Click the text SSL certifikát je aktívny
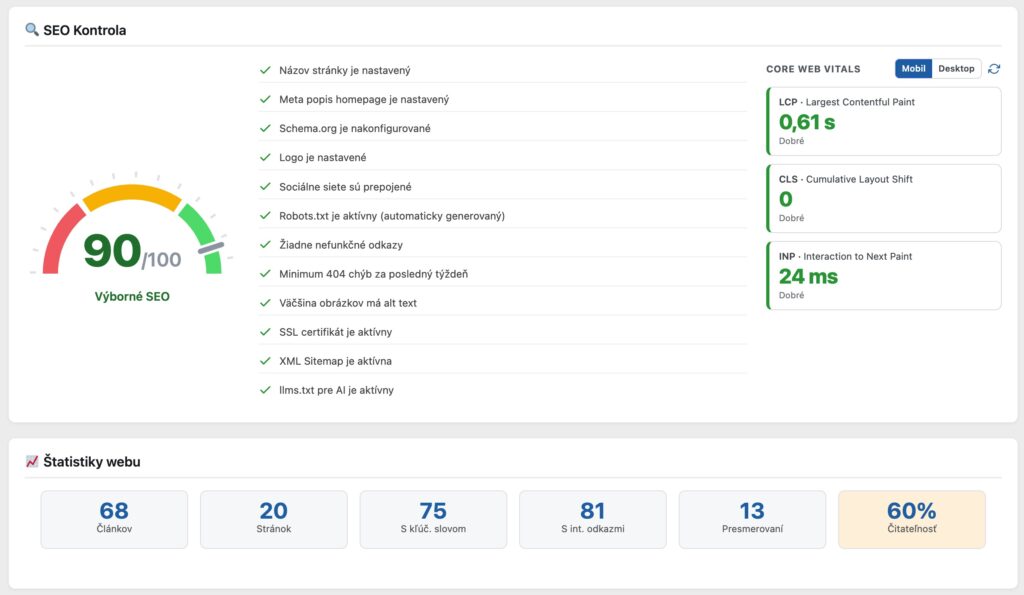Viewport: 1024px width, 595px height. tap(336, 332)
